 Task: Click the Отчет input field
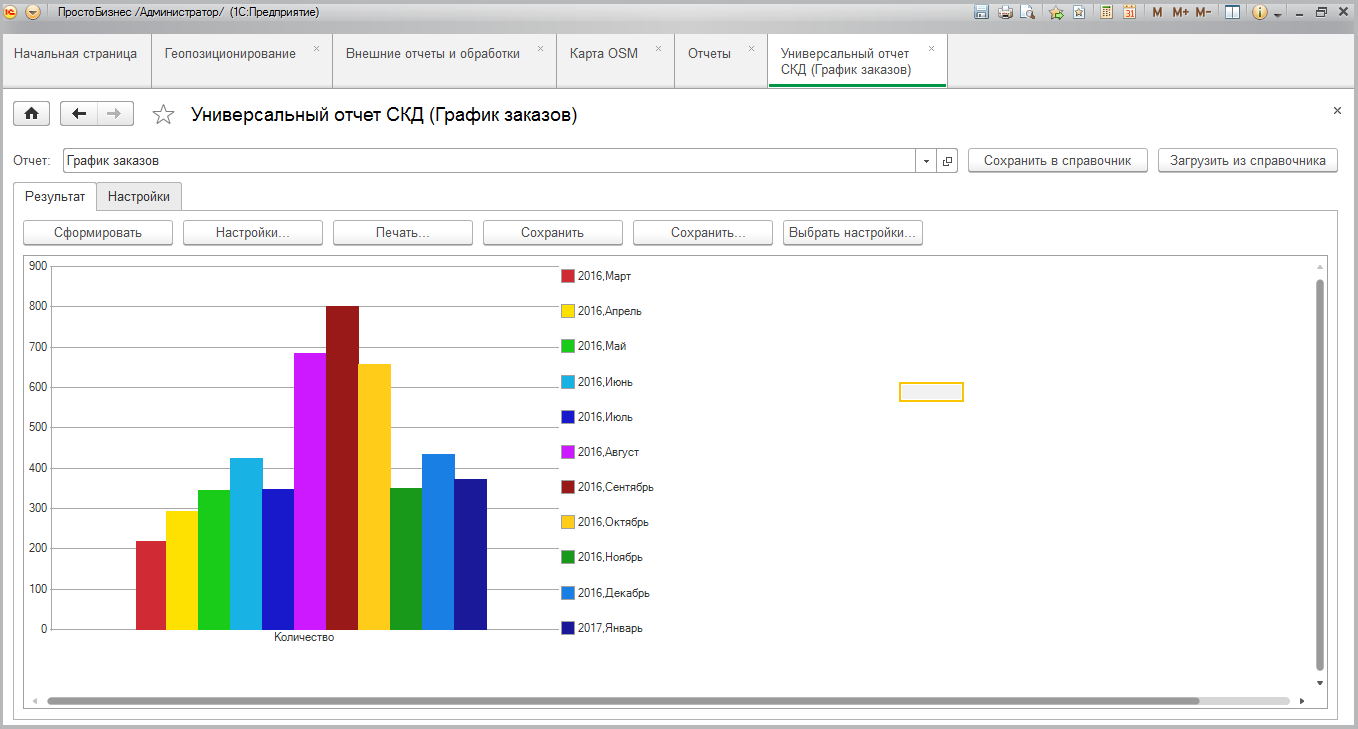coord(490,161)
